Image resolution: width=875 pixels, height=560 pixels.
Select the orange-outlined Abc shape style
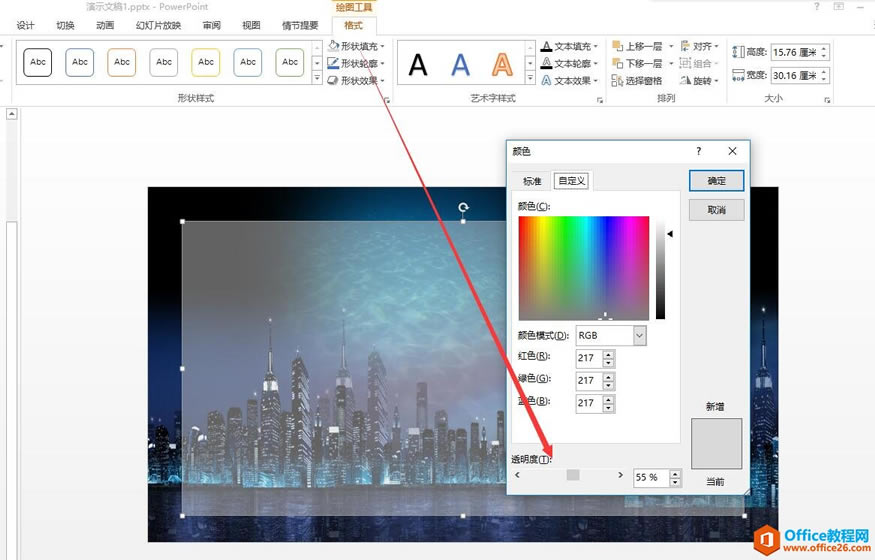[122, 62]
